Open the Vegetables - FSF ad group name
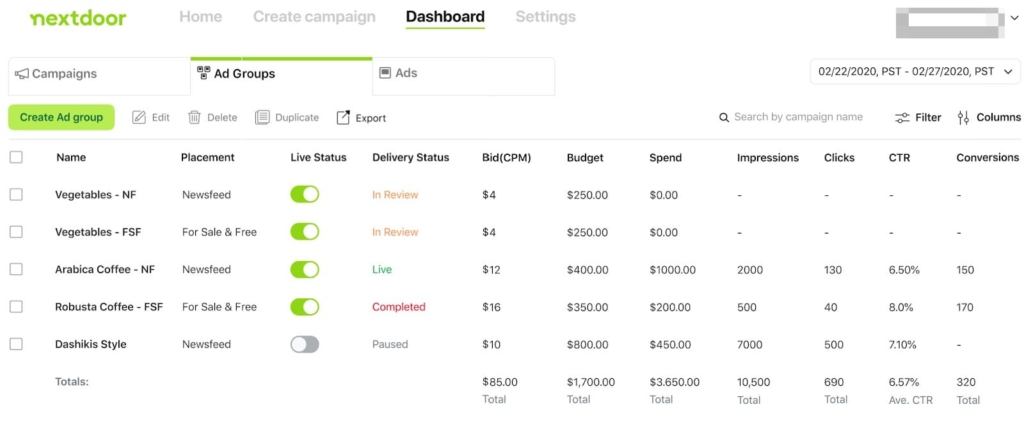 98,232
